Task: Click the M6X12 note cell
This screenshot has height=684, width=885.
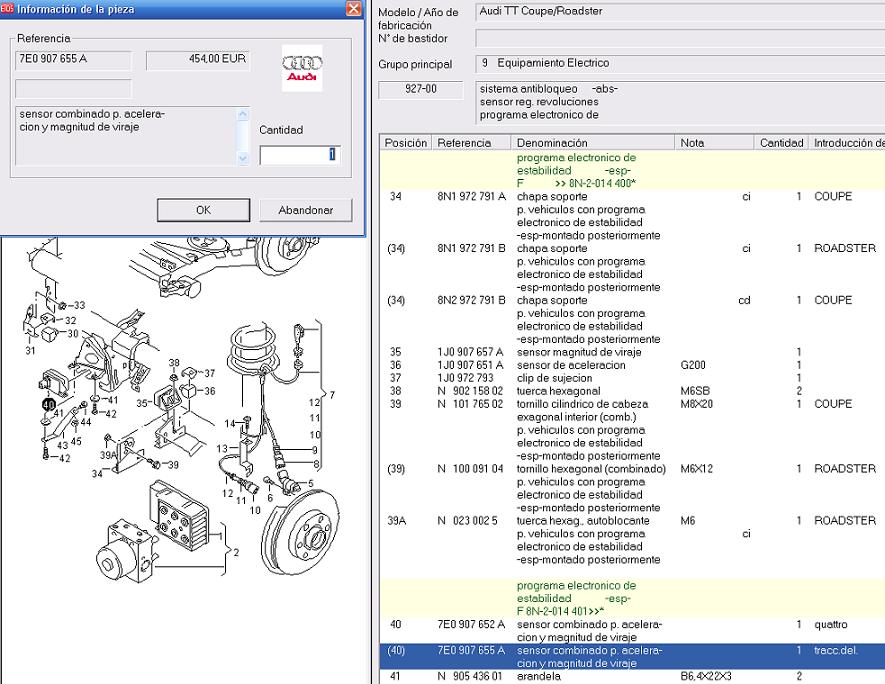Action: (697, 469)
